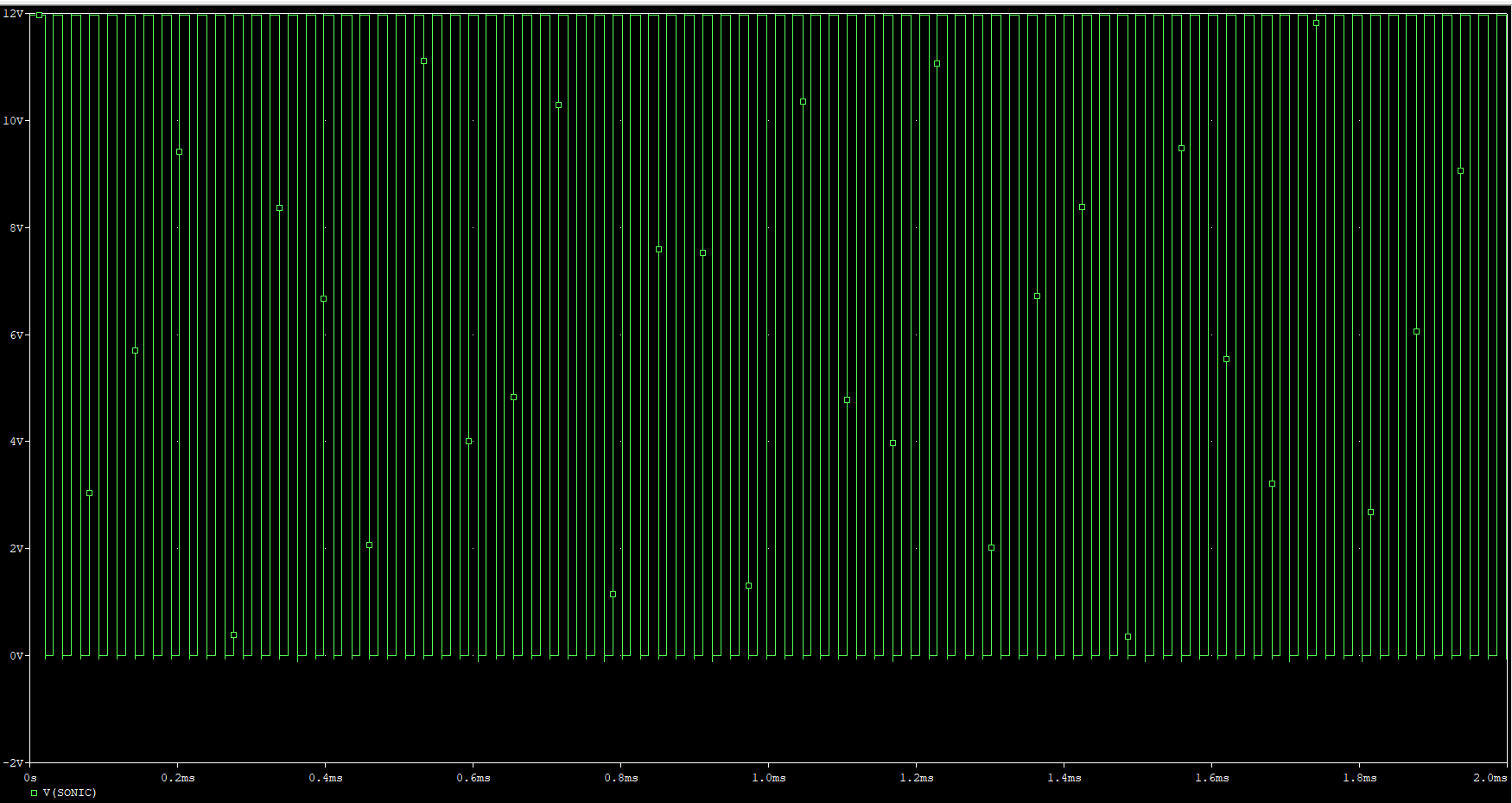The height and width of the screenshot is (803, 1512).
Task: Click the 10V y-axis label
Action: [x=13, y=121]
